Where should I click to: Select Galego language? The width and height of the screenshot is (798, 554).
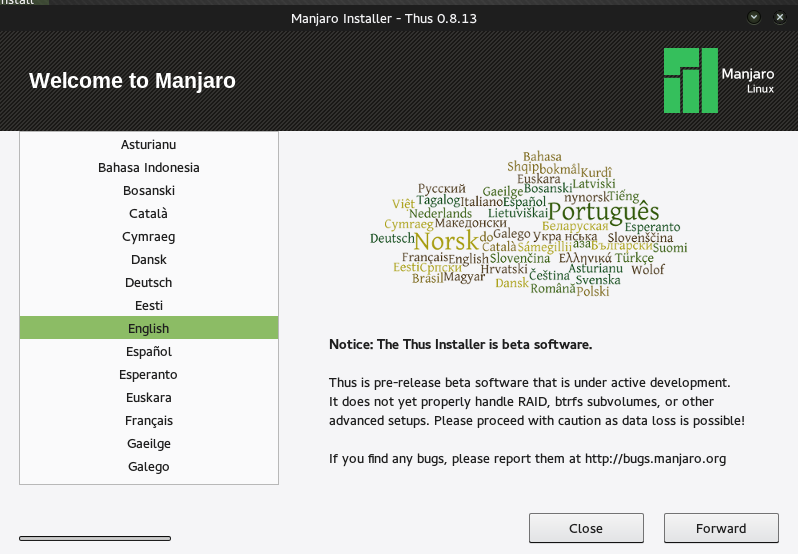pyautogui.click(x=149, y=466)
